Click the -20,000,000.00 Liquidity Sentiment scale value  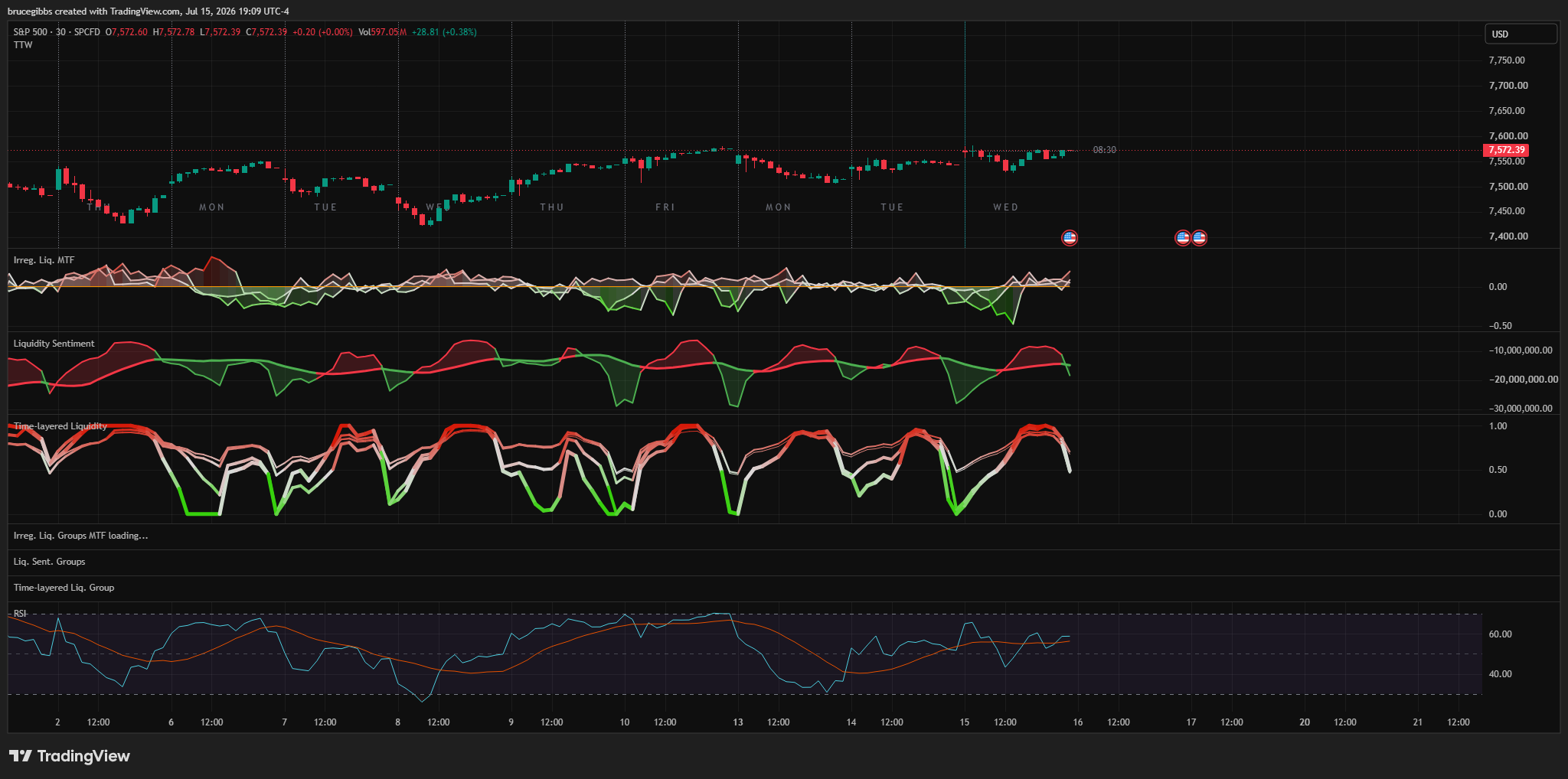[1523, 380]
